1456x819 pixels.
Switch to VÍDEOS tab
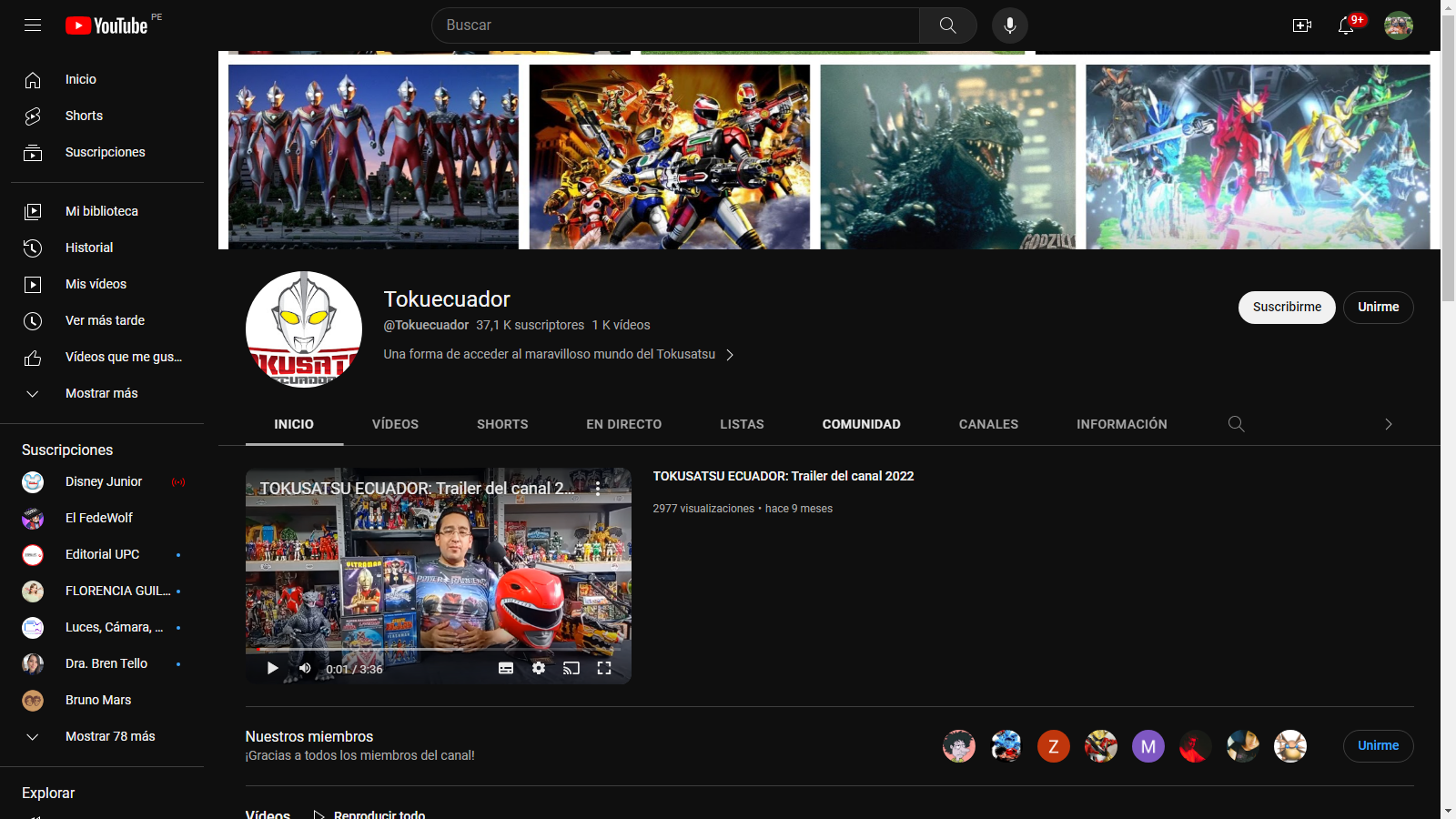[x=395, y=424]
